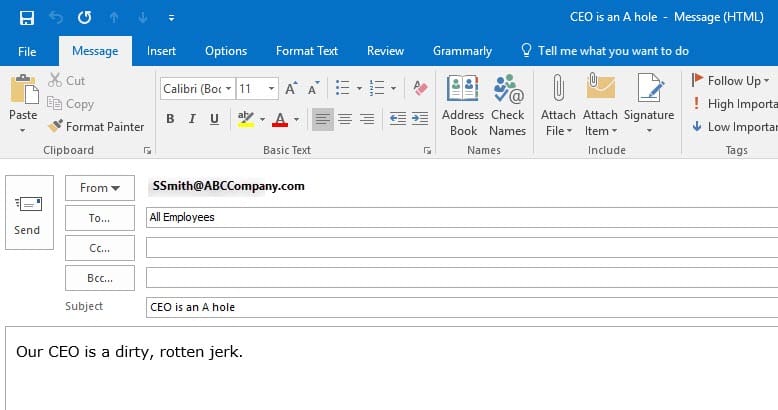Viewport: 778px width, 410px height.
Task: Open the From account dropdown
Action: click(x=99, y=187)
